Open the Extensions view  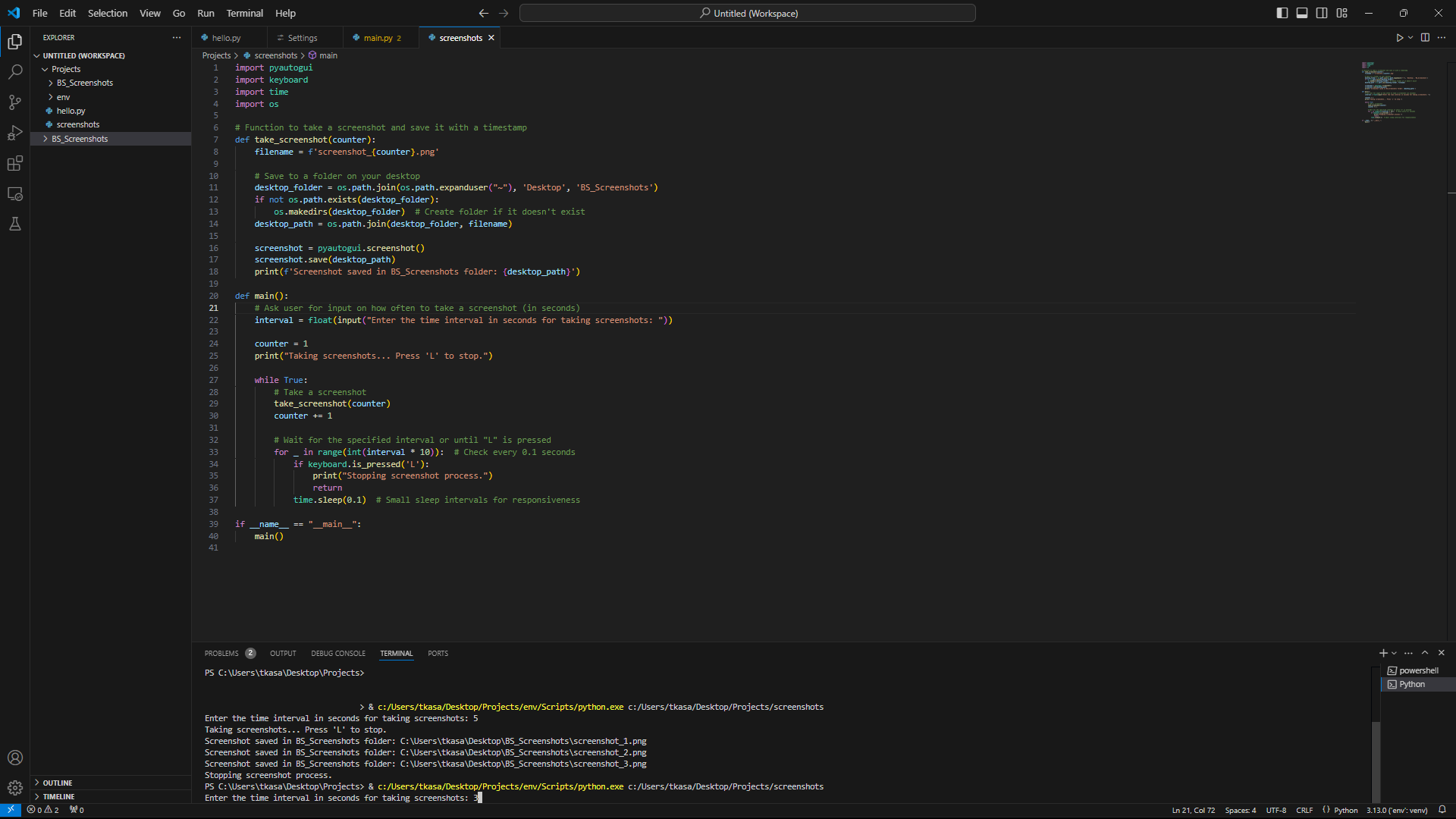[14, 163]
